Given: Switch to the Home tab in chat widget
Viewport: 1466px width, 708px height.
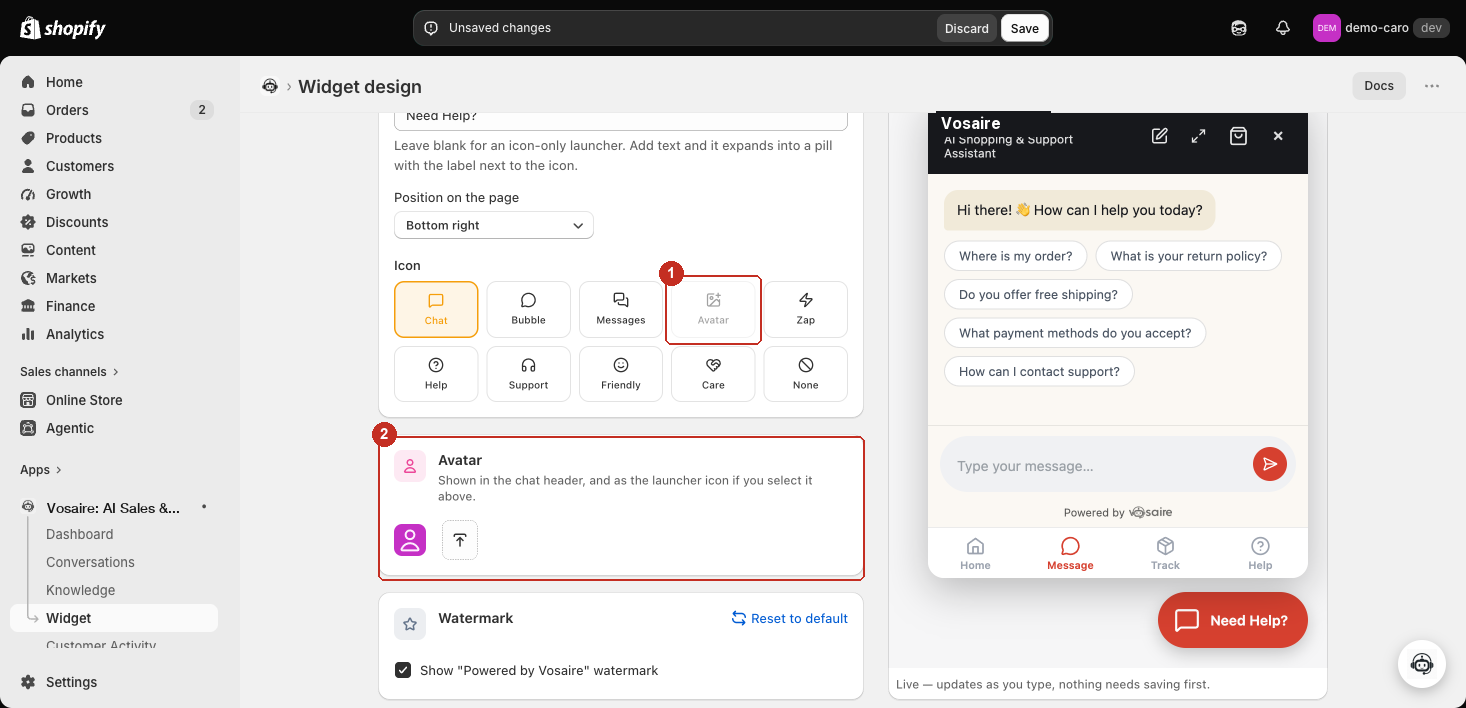Looking at the screenshot, I should (975, 553).
